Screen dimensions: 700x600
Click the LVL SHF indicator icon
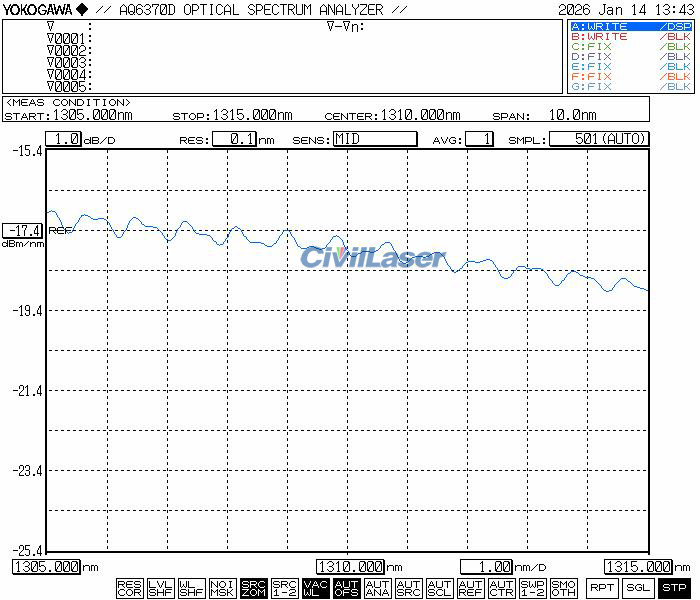pos(160,588)
